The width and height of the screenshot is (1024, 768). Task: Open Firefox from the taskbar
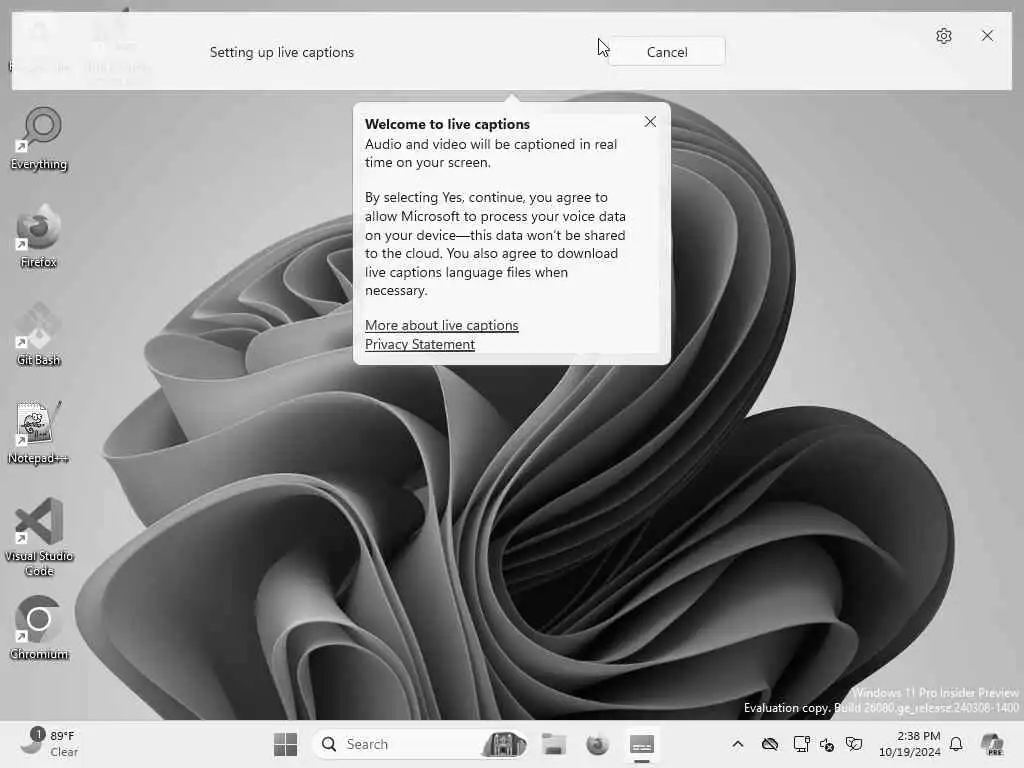click(598, 744)
